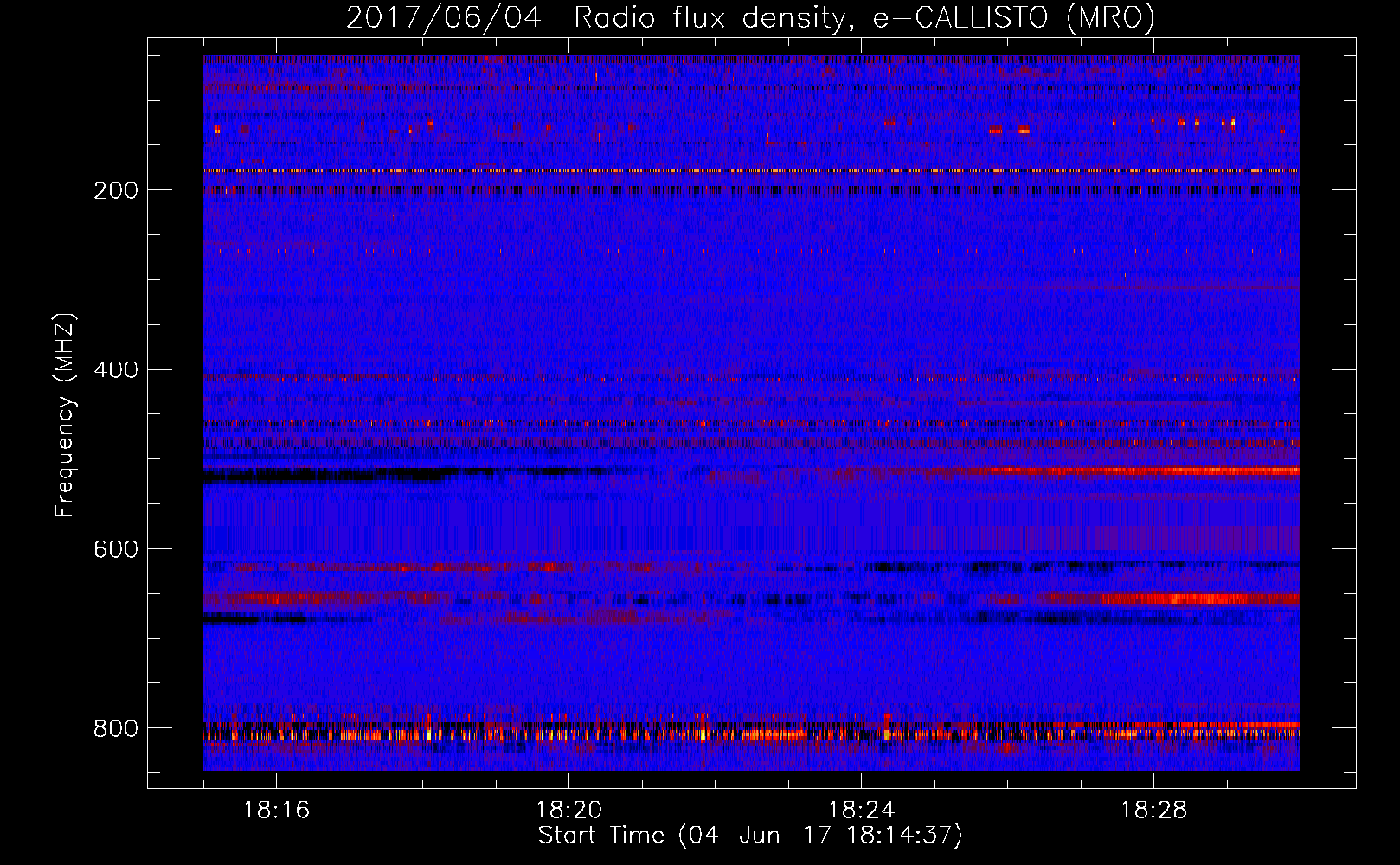Image resolution: width=1400 pixels, height=865 pixels.
Task: Click the 18:24 time tick label
Action: [x=861, y=811]
